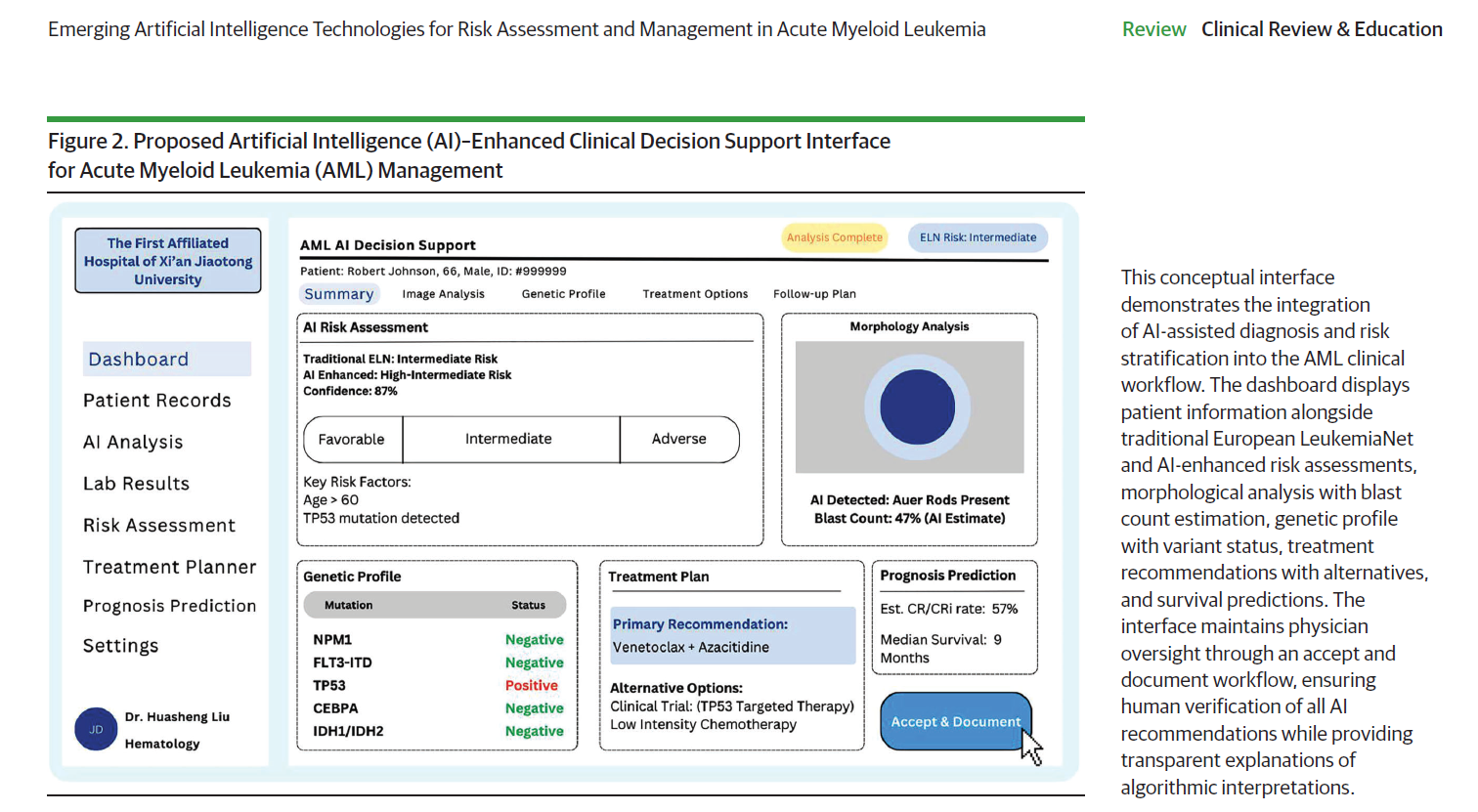Navigate to Prognosis Prediction in sidebar

(169, 606)
